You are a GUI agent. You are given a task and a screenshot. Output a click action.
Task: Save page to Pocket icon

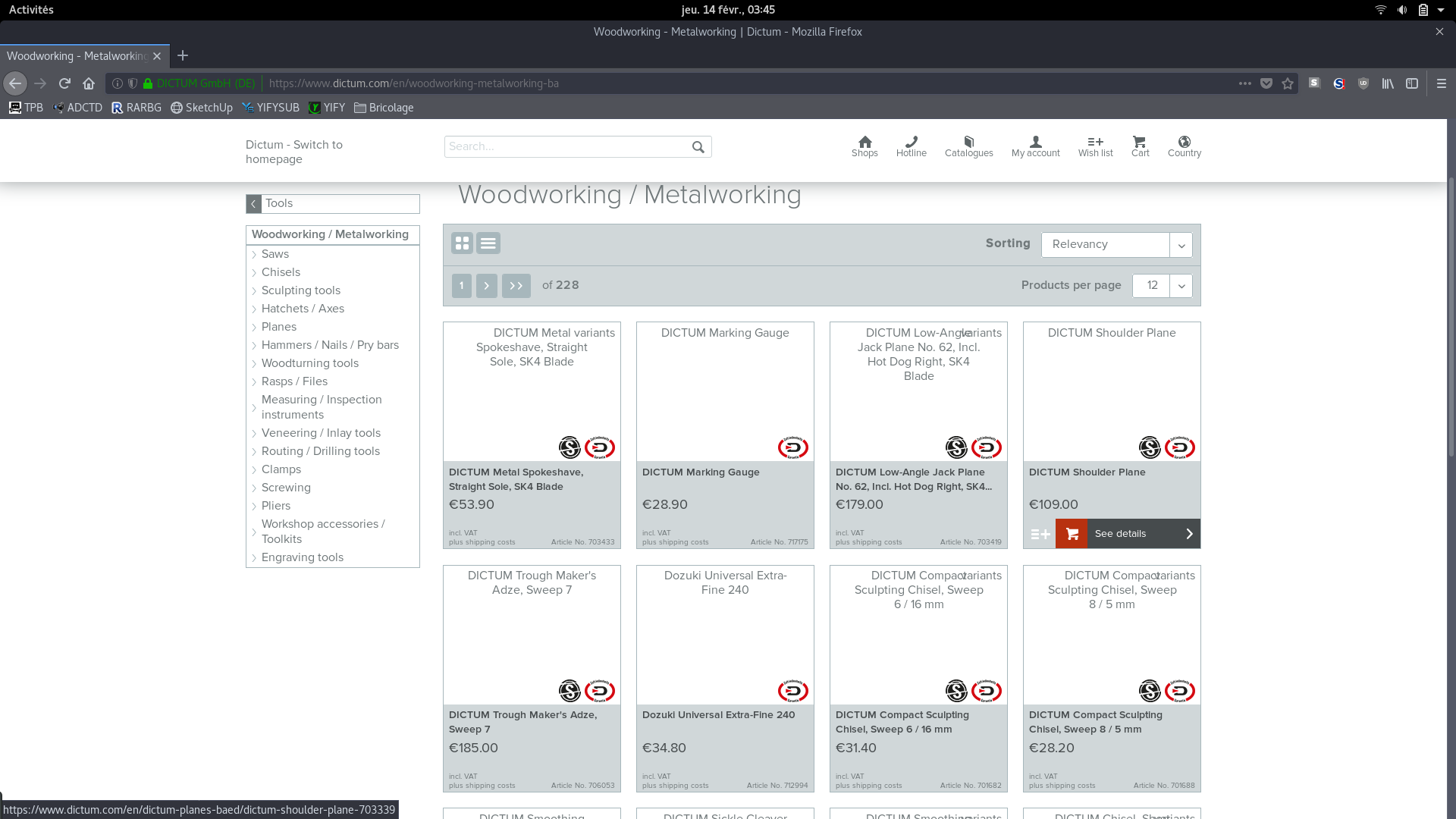coord(1266,83)
